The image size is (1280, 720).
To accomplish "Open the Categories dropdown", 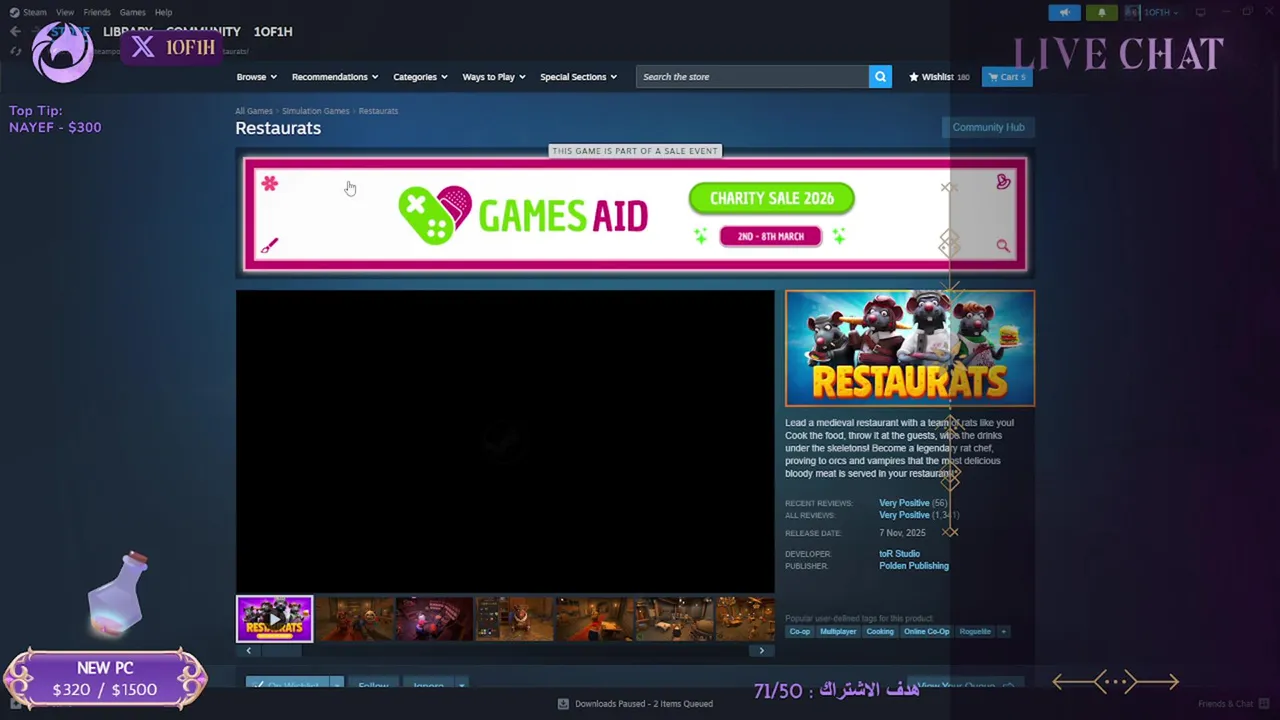I will [x=419, y=77].
